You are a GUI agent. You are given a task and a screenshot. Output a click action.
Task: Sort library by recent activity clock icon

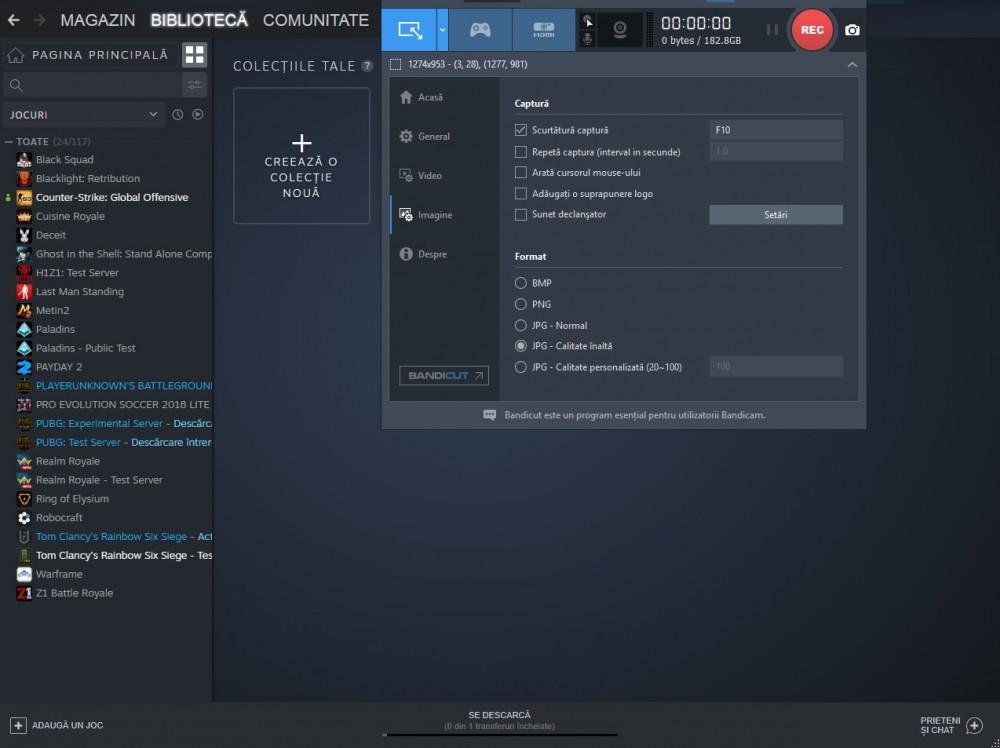[x=178, y=115]
